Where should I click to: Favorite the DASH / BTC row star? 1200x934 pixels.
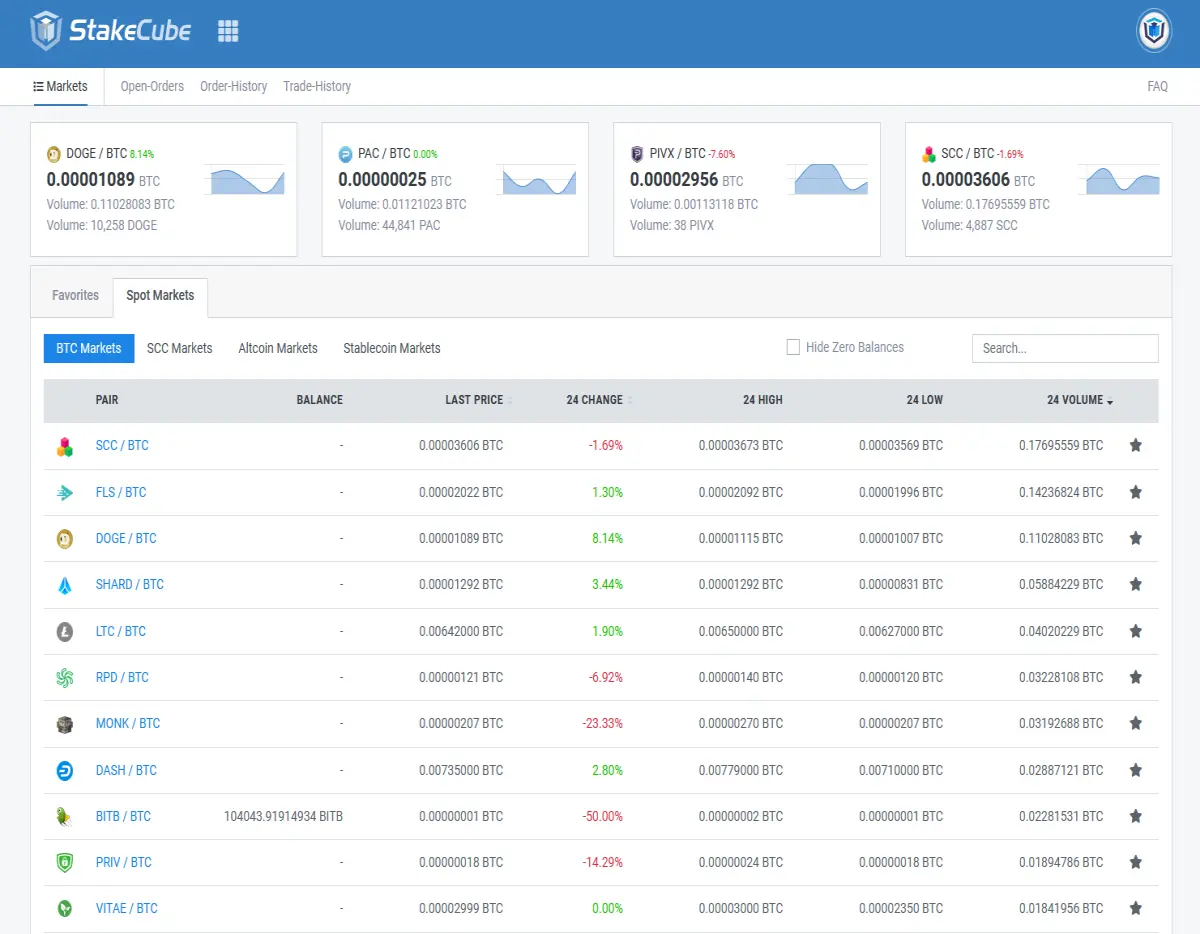pos(1136,770)
